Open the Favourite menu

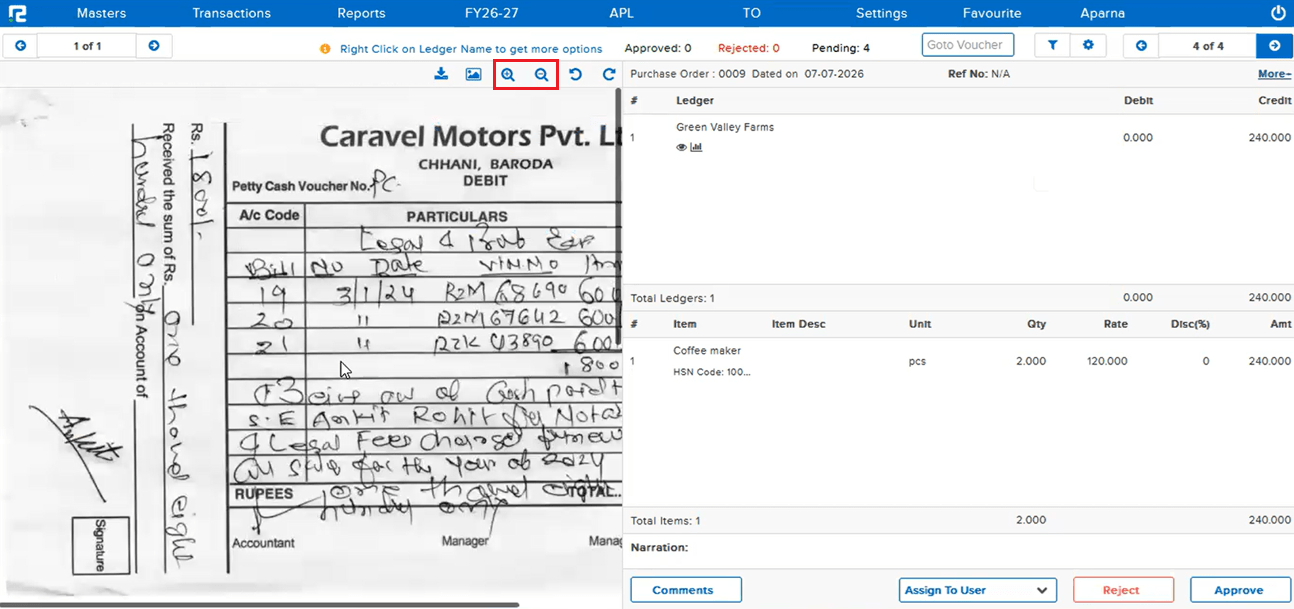(x=992, y=13)
